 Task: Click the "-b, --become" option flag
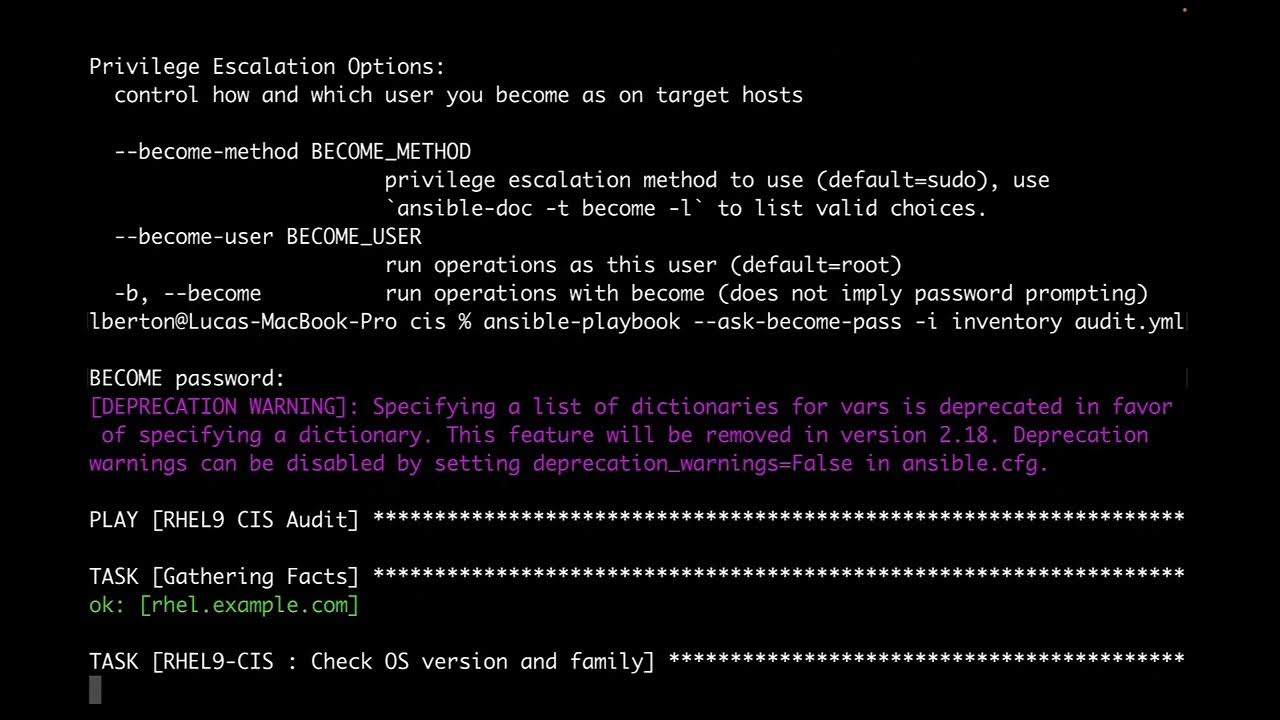[188, 294]
